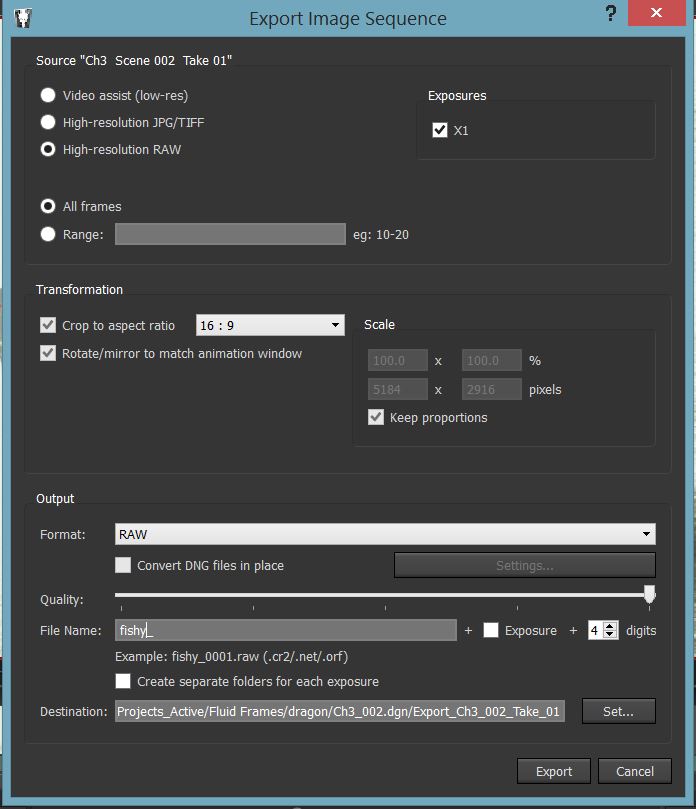Image resolution: width=696 pixels, height=809 pixels.
Task: Select High-resolution RAW source option
Action: (x=48, y=149)
